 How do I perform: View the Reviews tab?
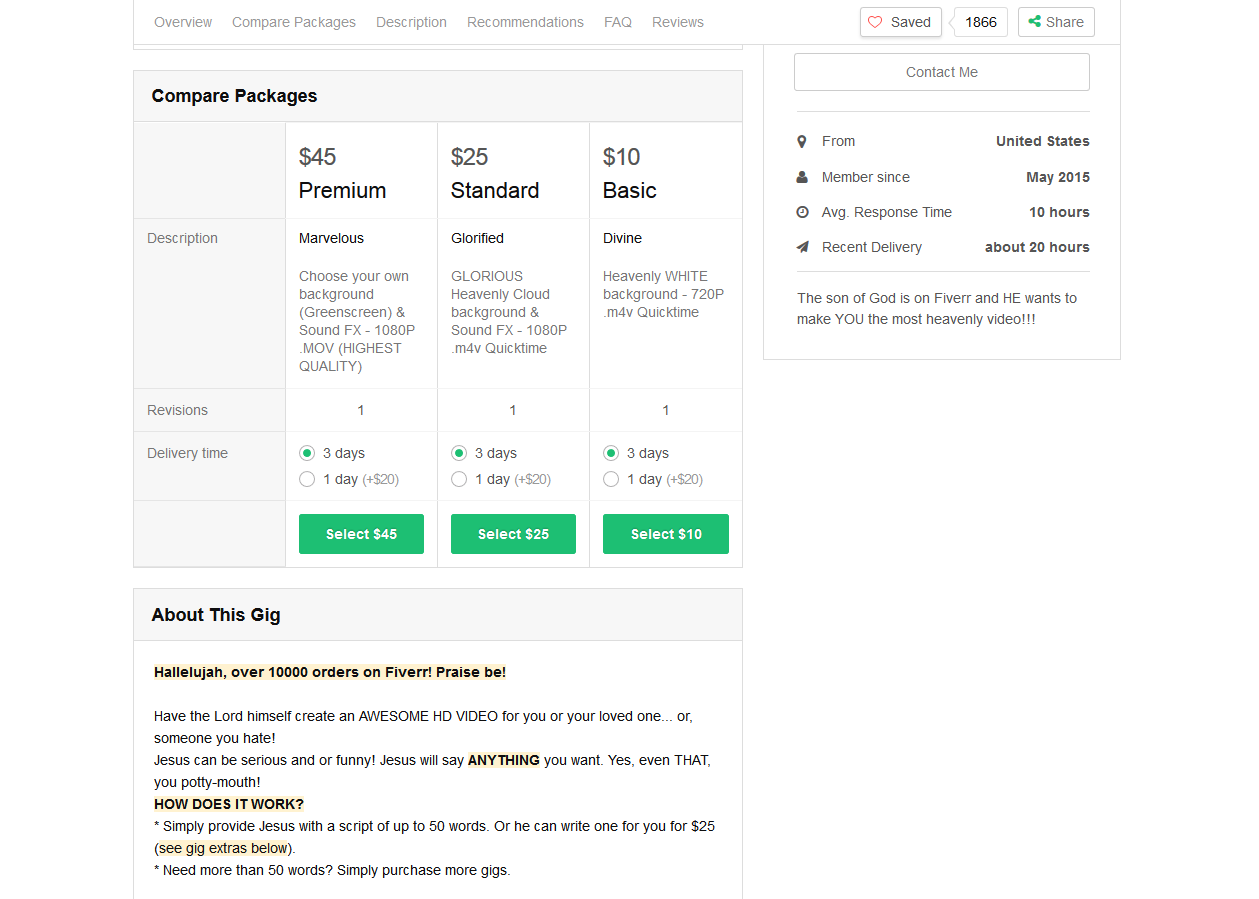(678, 22)
